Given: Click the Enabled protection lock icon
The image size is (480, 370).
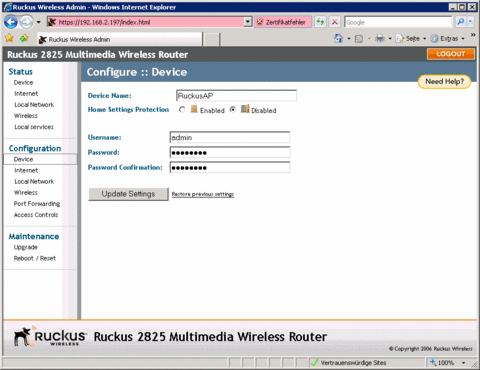Looking at the screenshot, I should tap(194, 109).
